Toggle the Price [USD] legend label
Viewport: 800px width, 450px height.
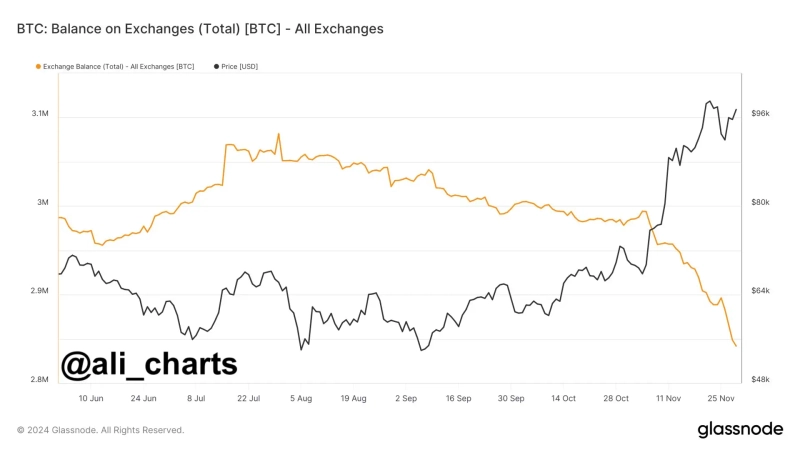pyautogui.click(x=240, y=66)
